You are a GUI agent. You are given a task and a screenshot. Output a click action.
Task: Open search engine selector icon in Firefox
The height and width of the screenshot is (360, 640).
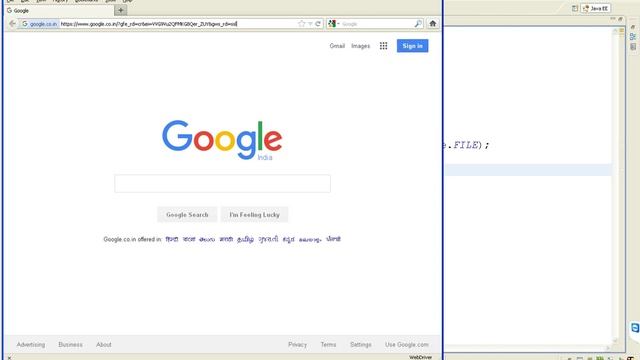[333, 24]
